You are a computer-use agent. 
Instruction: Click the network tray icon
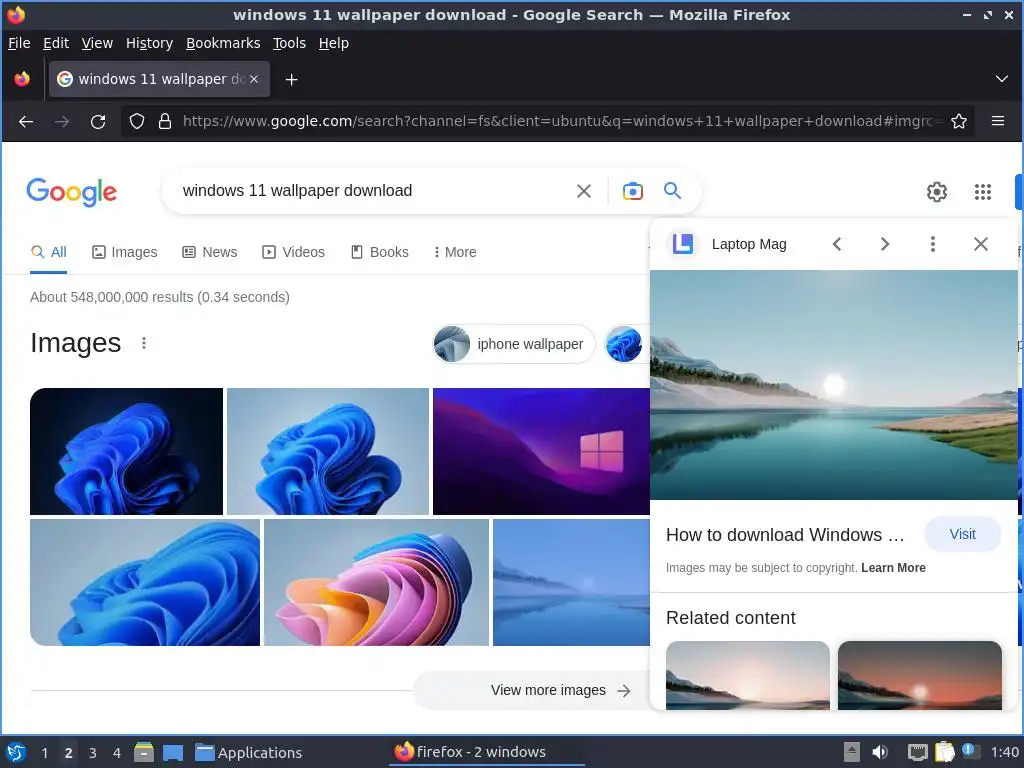click(x=917, y=752)
